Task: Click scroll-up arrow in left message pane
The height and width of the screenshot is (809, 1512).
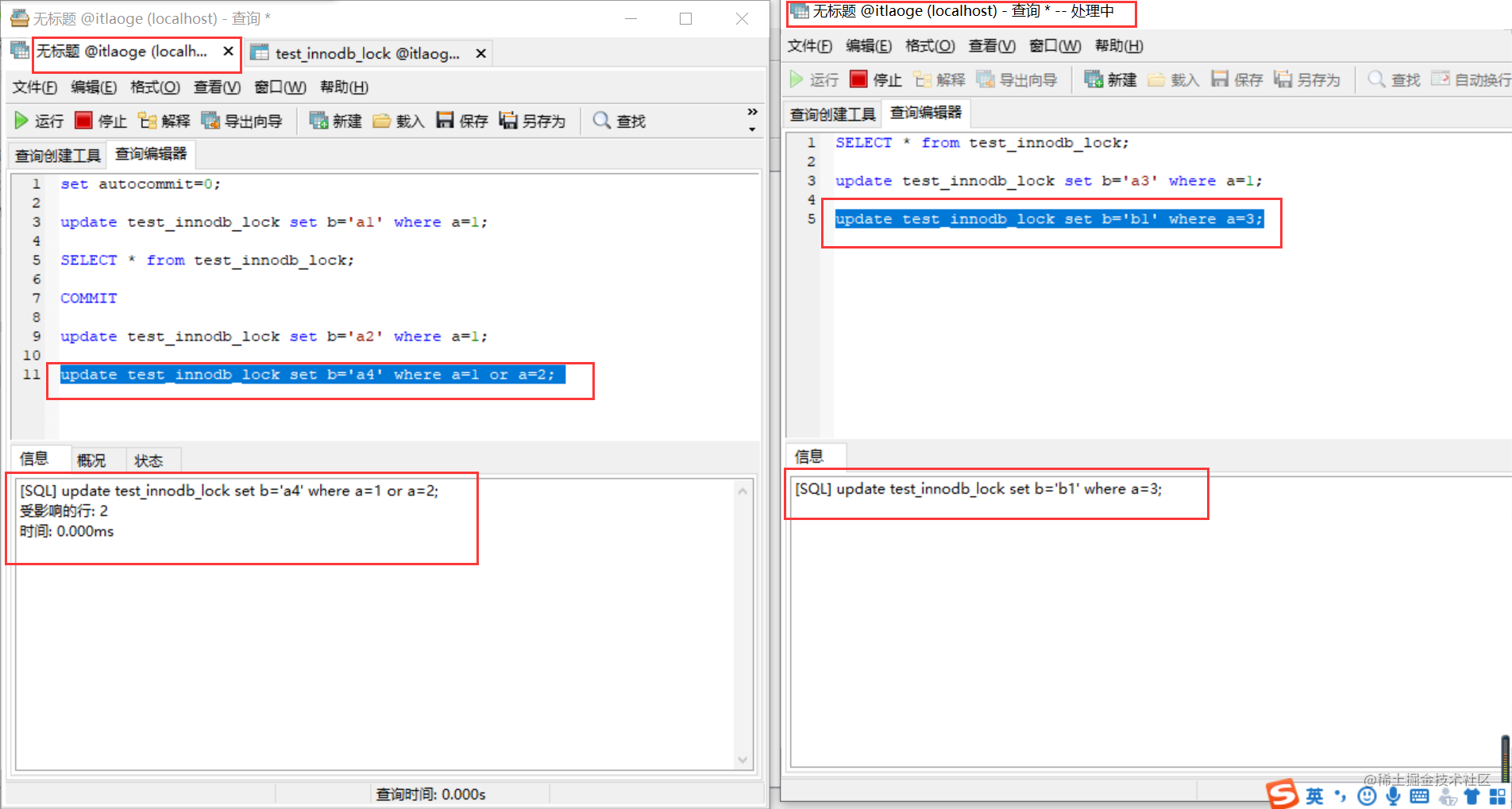Action: (742, 491)
